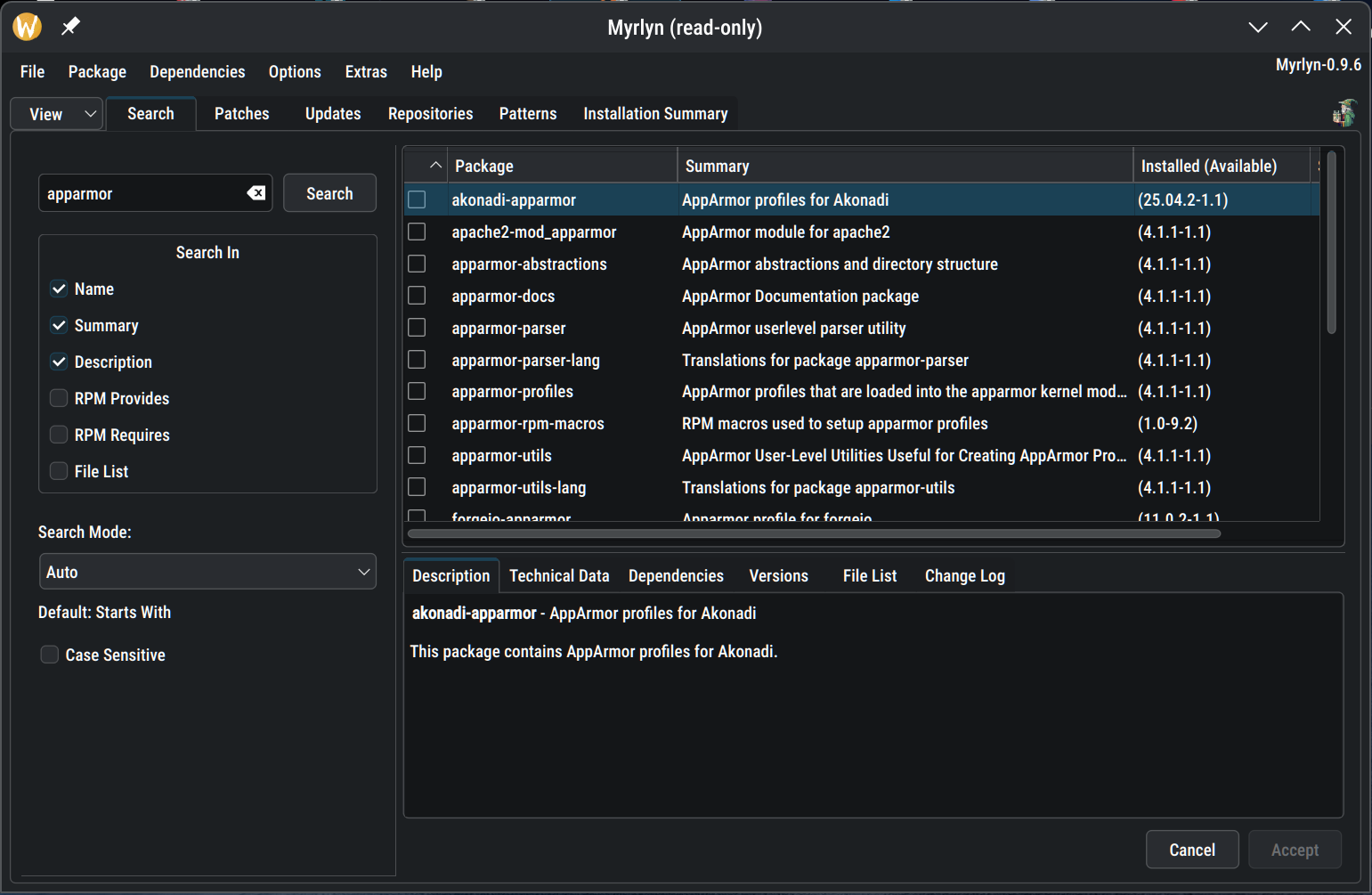Enable RPM Requires checkbox
Image resolution: width=1372 pixels, height=895 pixels.
click(59, 435)
